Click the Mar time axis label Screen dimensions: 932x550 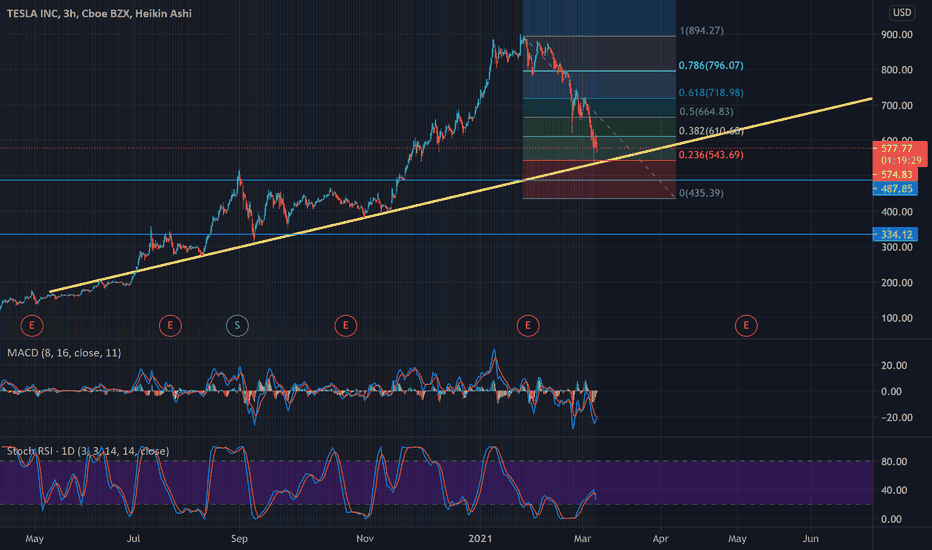pyautogui.click(x=582, y=539)
